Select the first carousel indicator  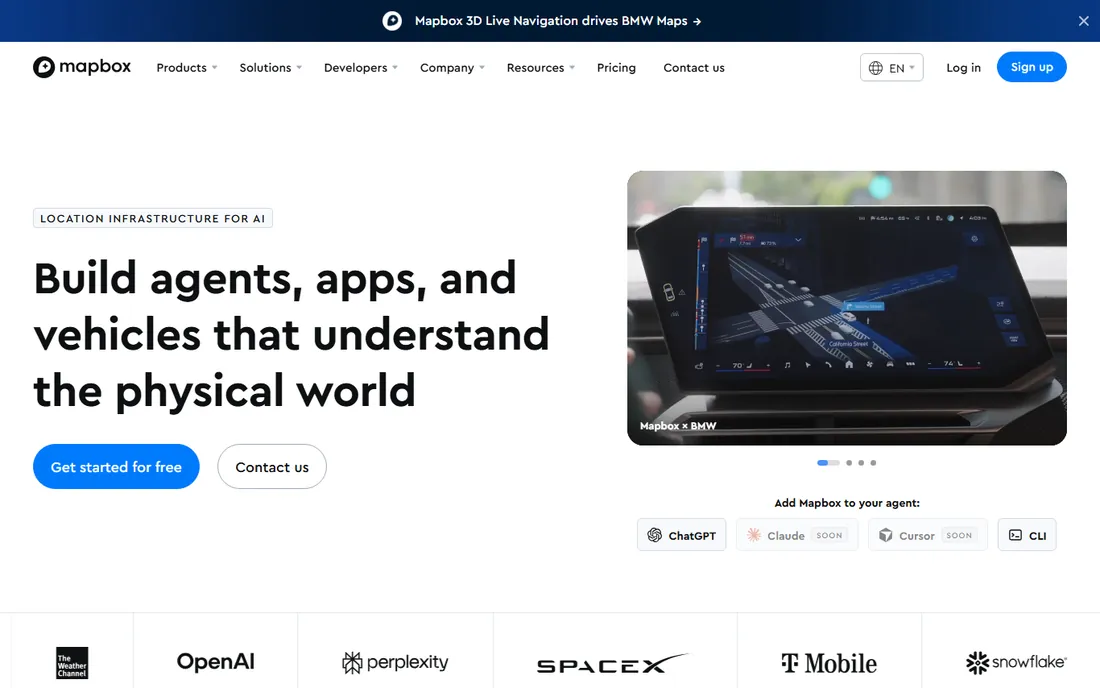[x=828, y=463]
